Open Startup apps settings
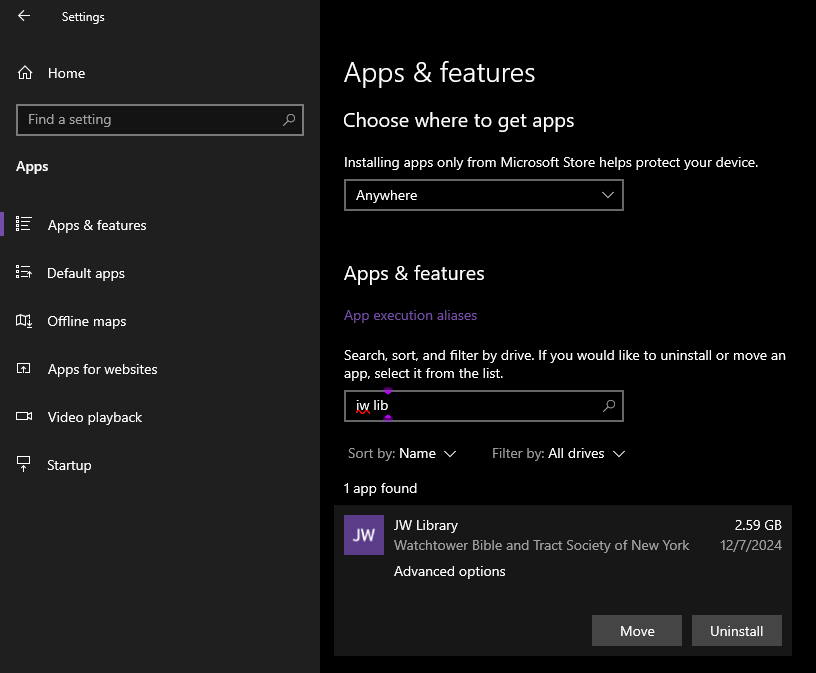Screen dimensions: 816x673 [69, 465]
